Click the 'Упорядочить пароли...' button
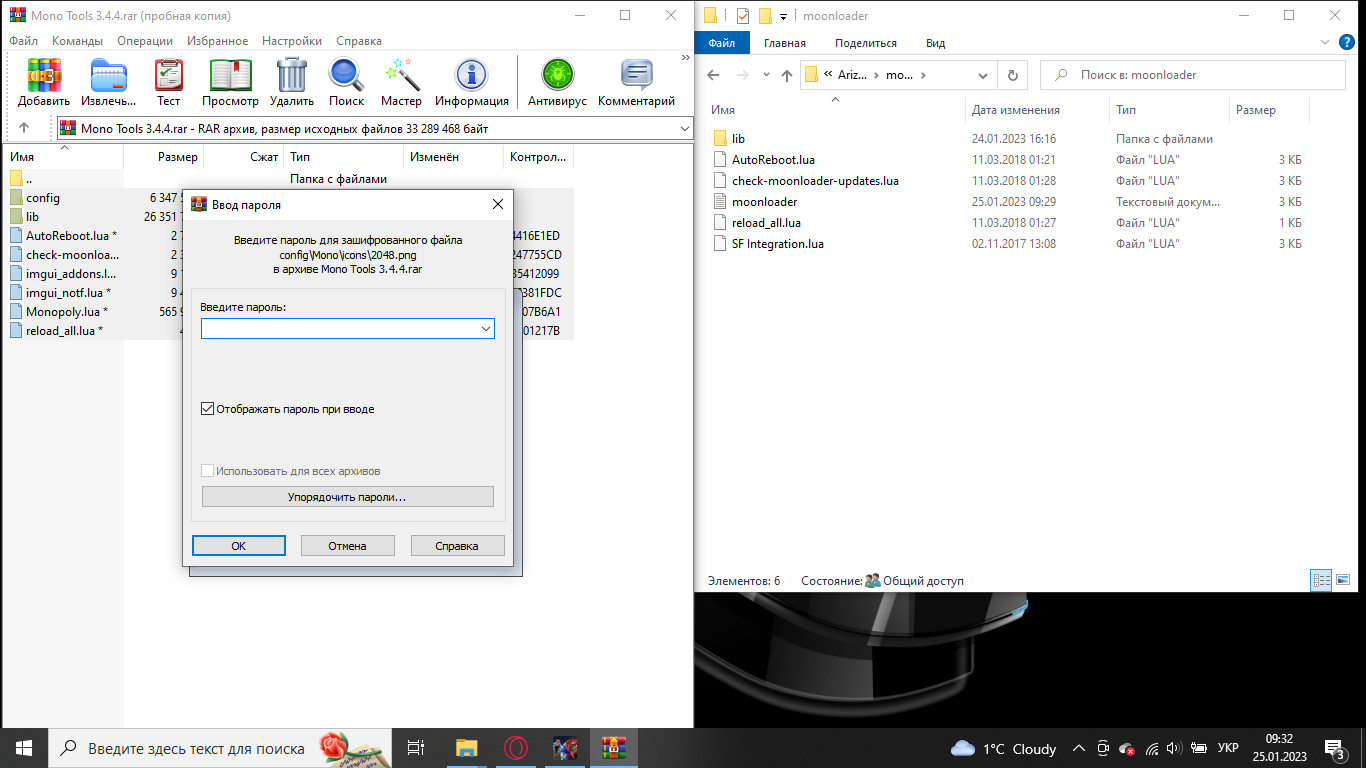Image resolution: width=1366 pixels, height=768 pixels. coord(347,497)
